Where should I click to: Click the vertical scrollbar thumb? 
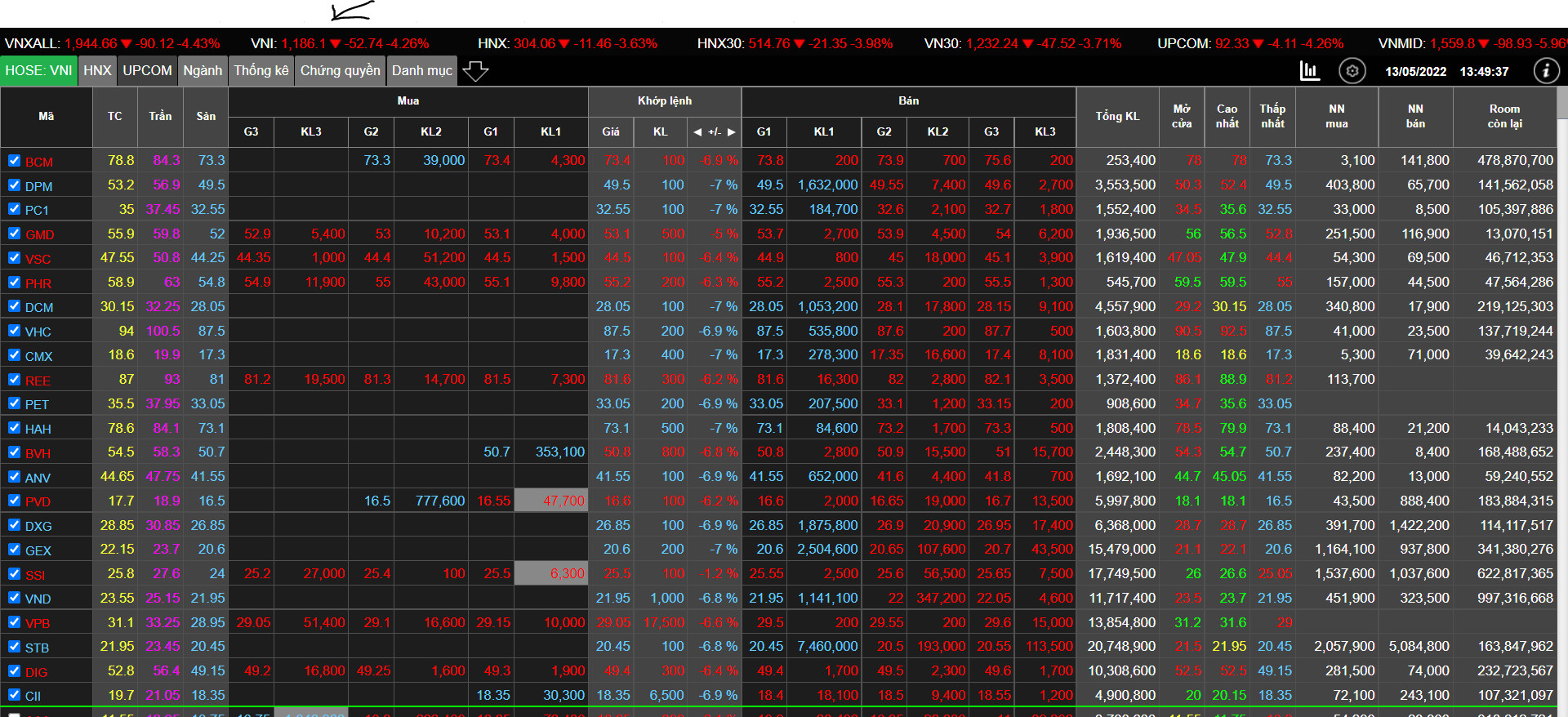pyautogui.click(x=1562, y=105)
